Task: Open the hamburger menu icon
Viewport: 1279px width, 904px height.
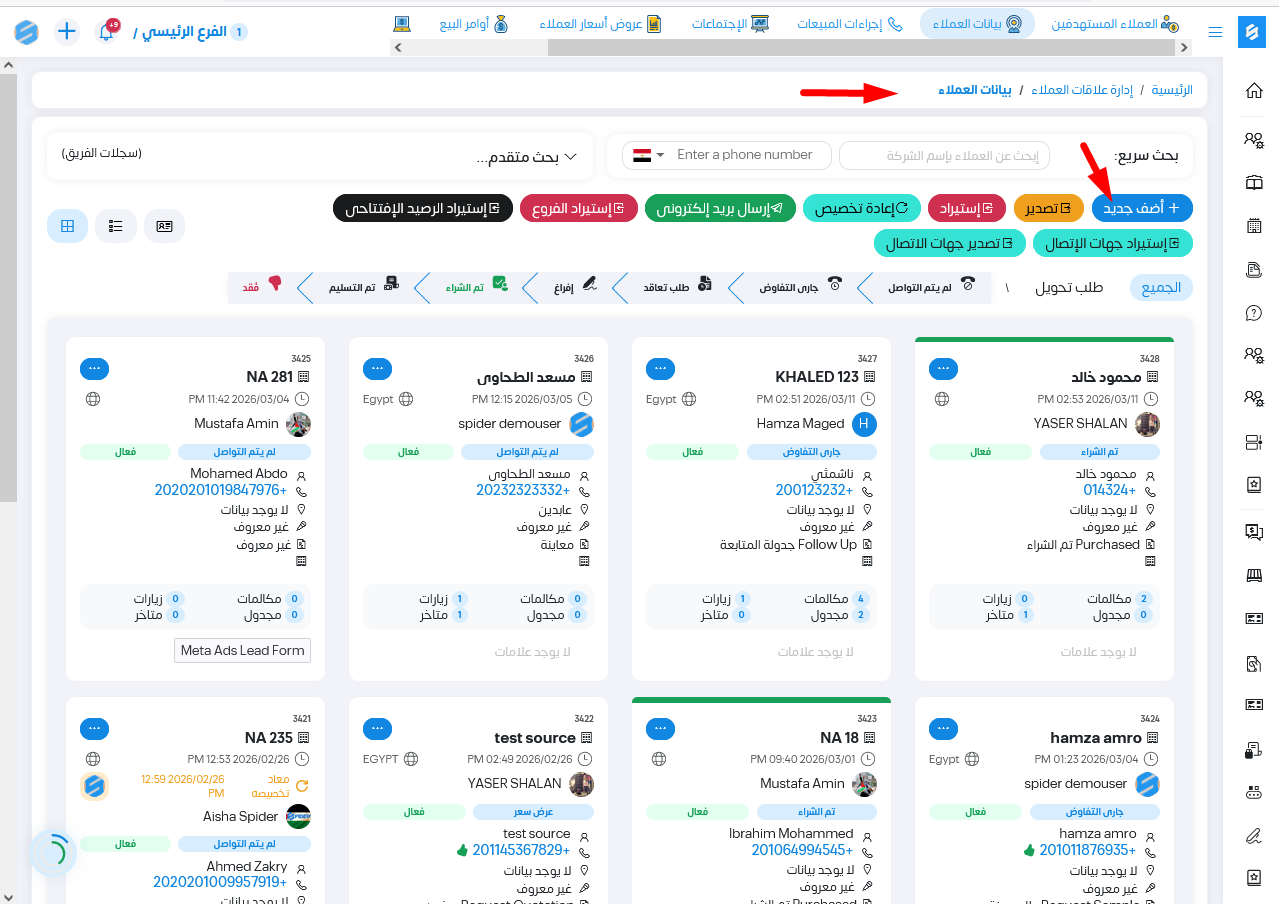Action: pos(1216,32)
